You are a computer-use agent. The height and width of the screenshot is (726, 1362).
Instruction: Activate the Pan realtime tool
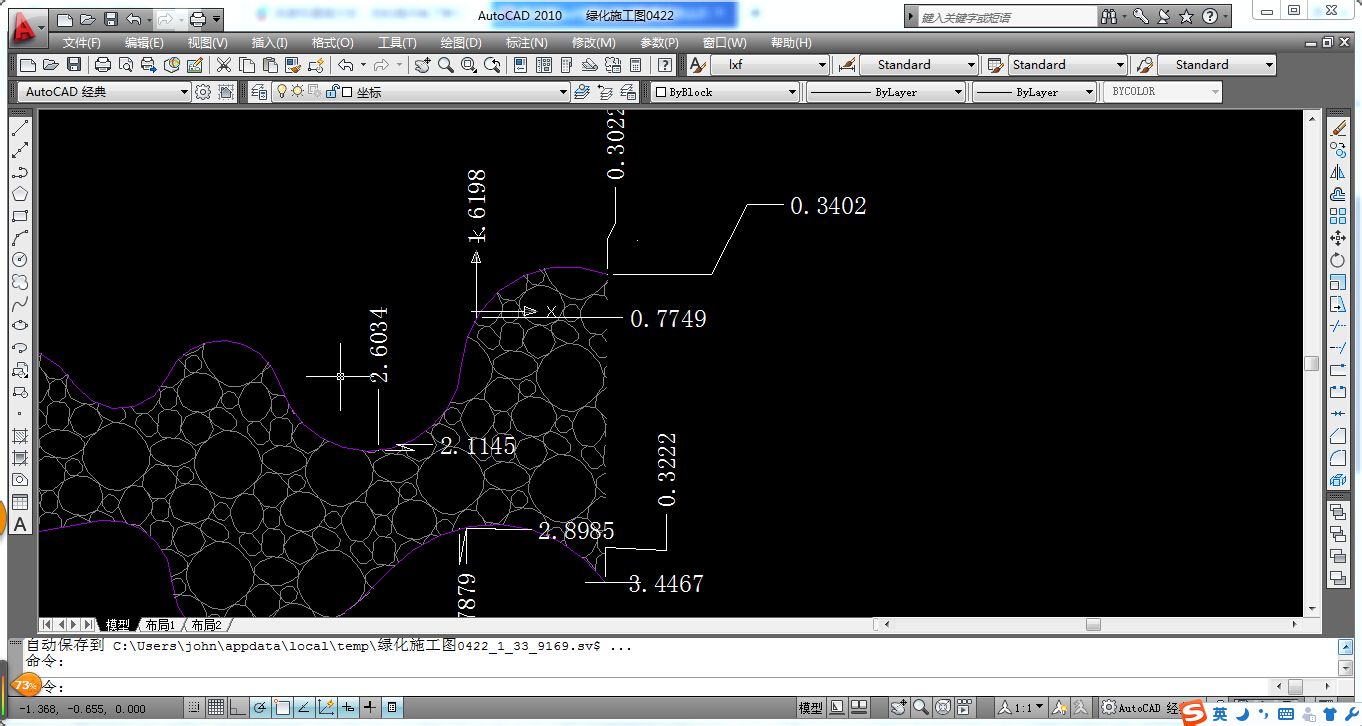pos(422,65)
